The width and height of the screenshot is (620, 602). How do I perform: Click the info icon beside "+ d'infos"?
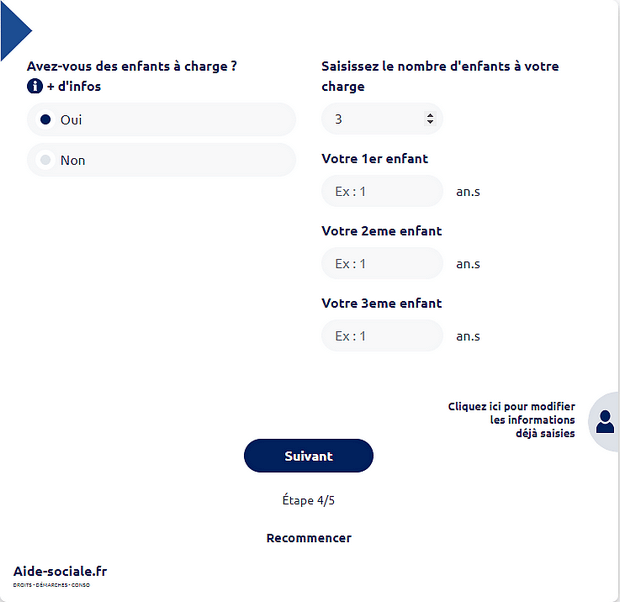point(34,86)
